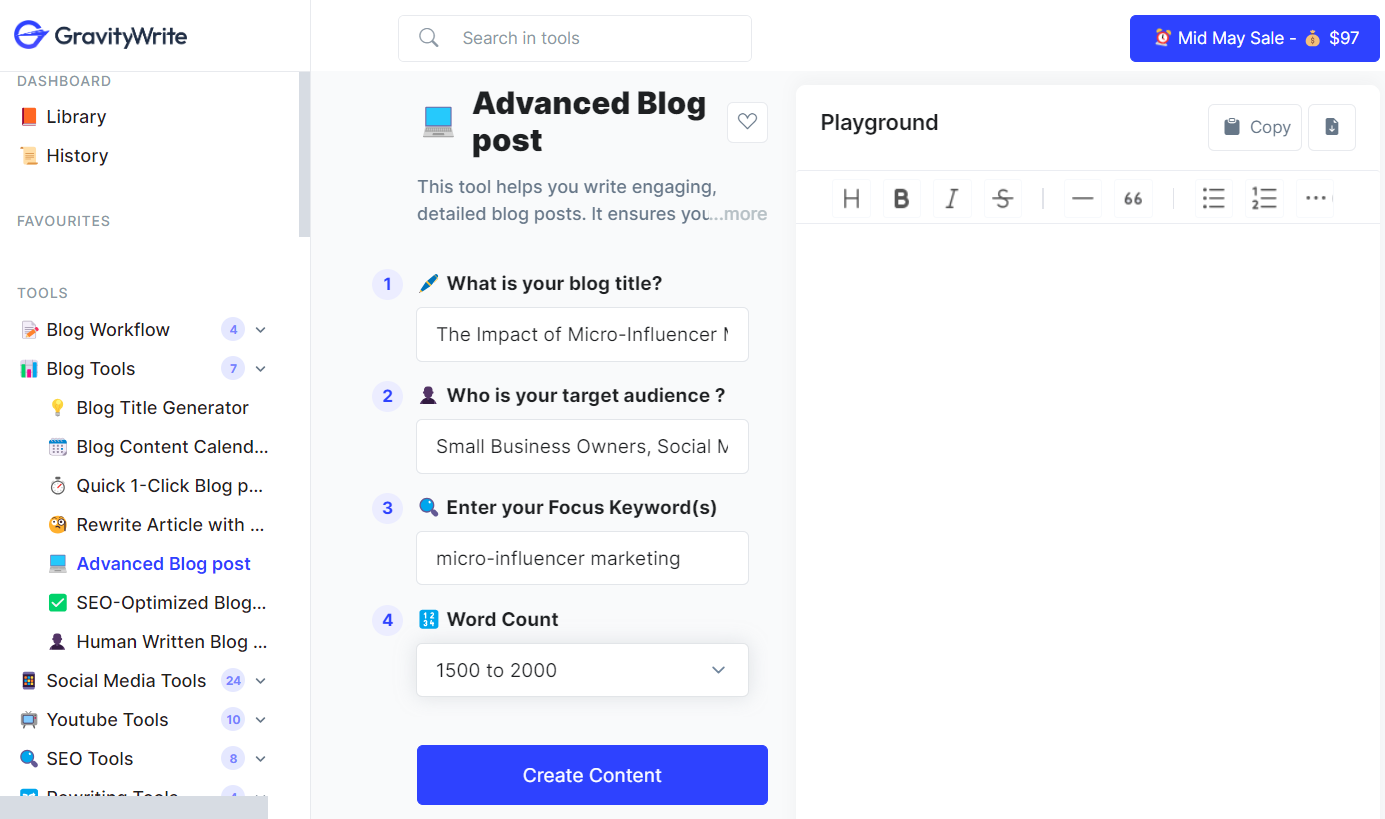Click the Create Content button
The width and height of the screenshot is (1385, 819).
(592, 775)
